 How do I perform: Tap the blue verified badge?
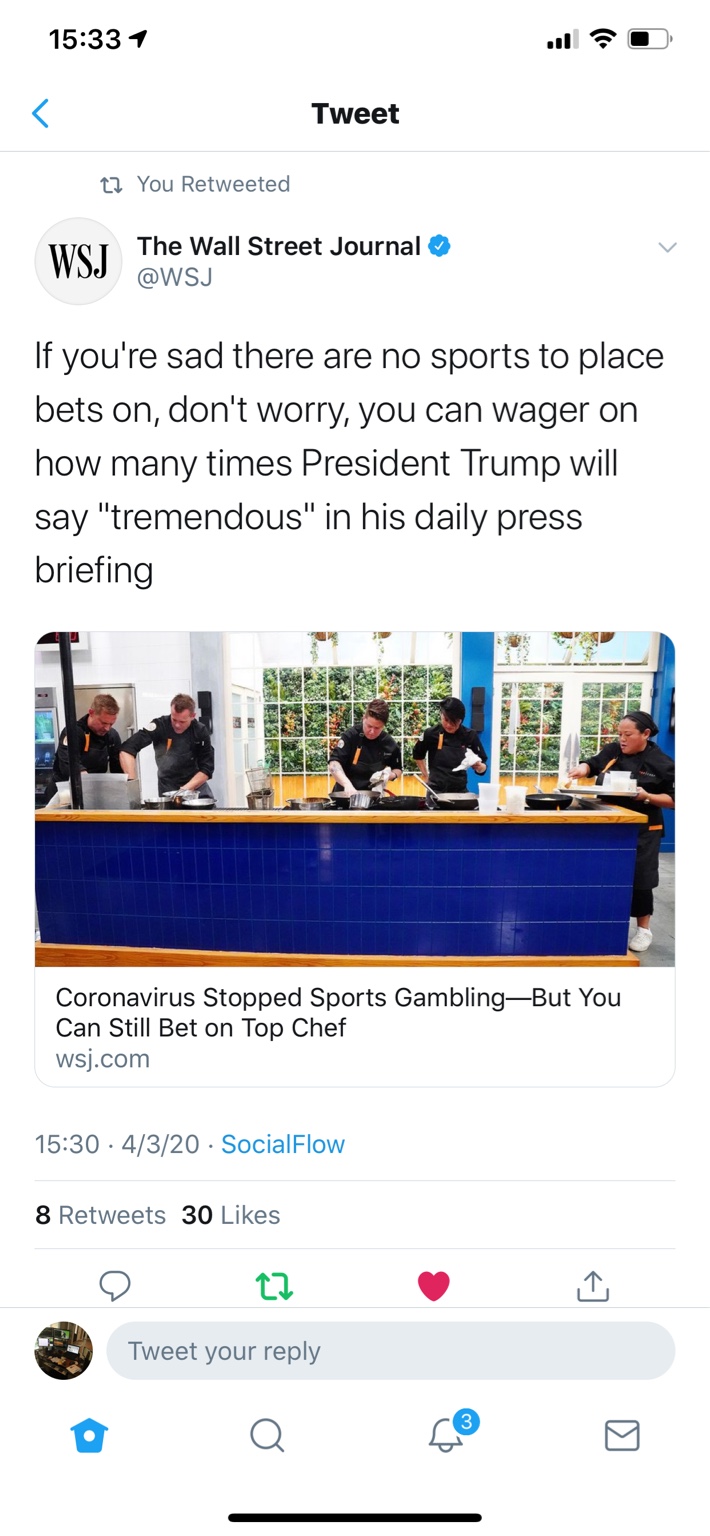click(x=439, y=246)
